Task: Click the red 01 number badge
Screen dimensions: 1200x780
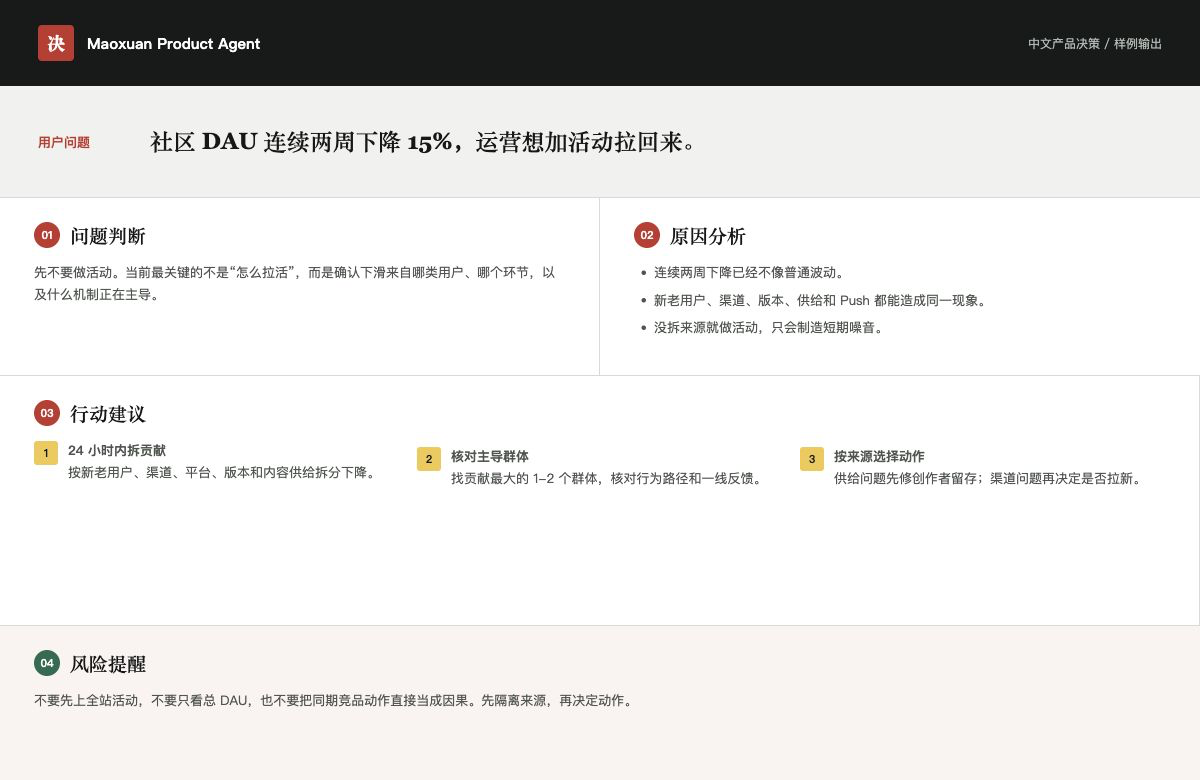Action: [47, 235]
